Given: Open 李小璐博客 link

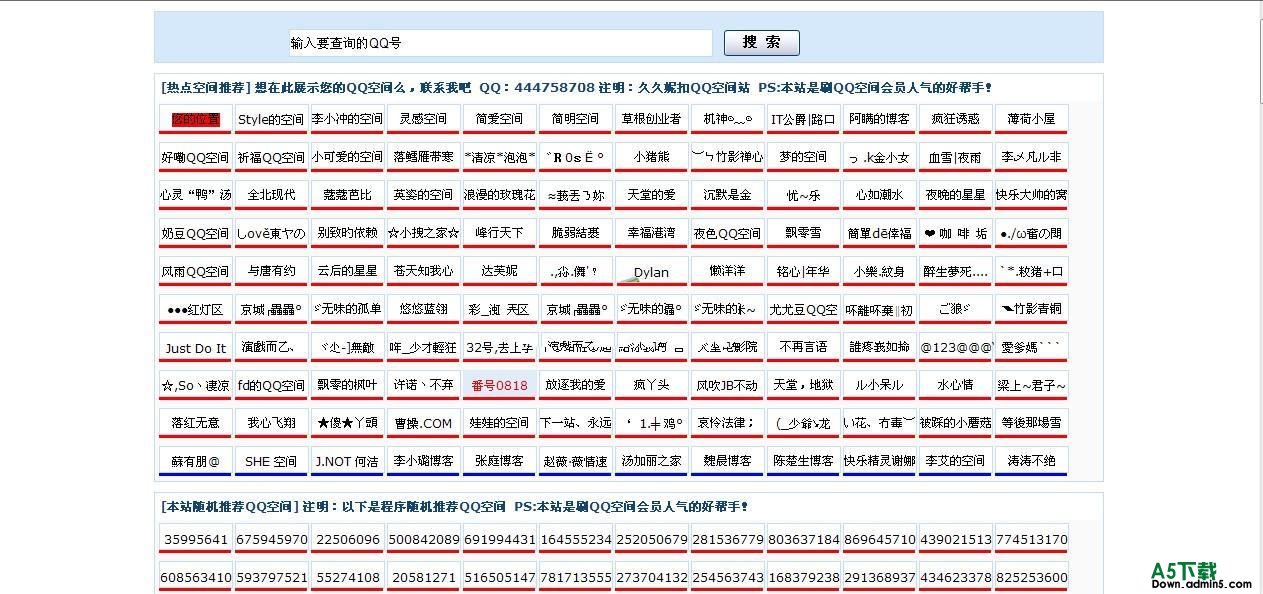Looking at the screenshot, I should pos(423,461).
